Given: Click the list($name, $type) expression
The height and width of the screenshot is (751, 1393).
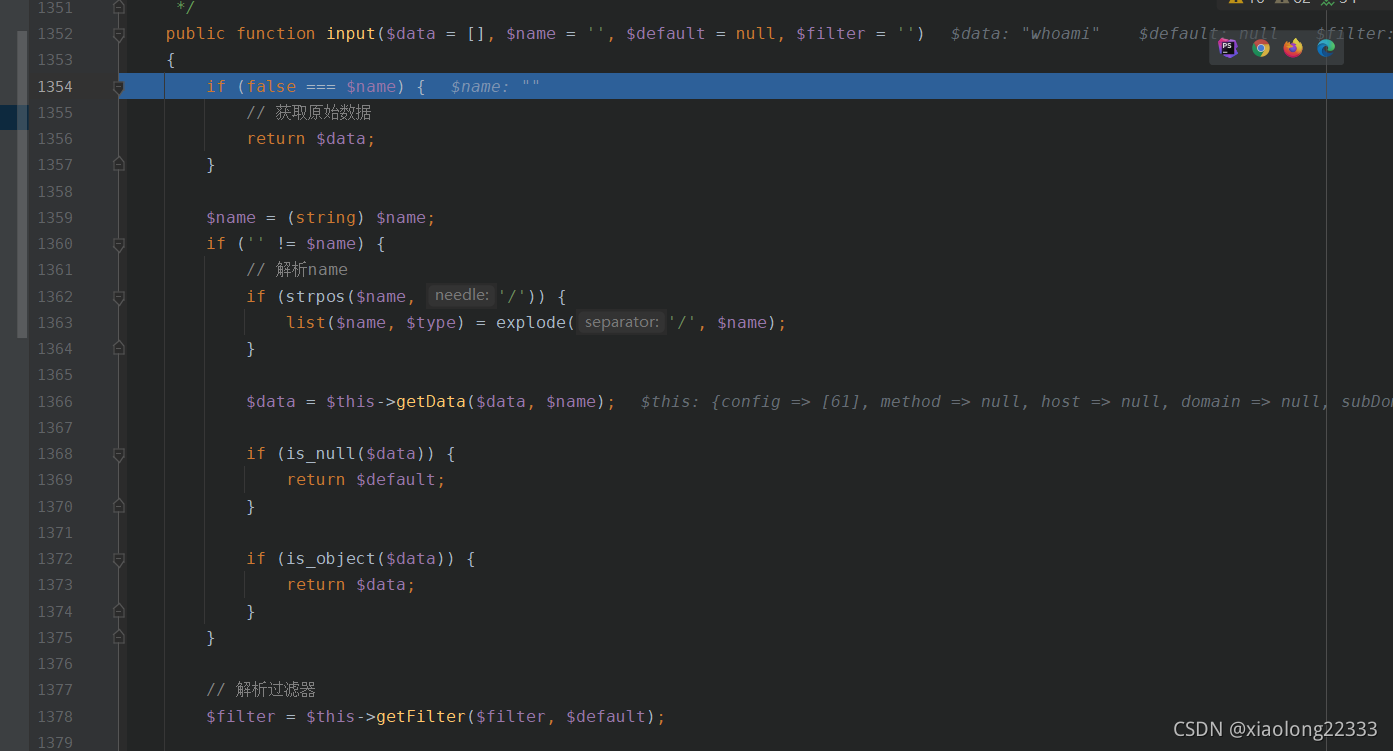Looking at the screenshot, I should (x=376, y=323).
